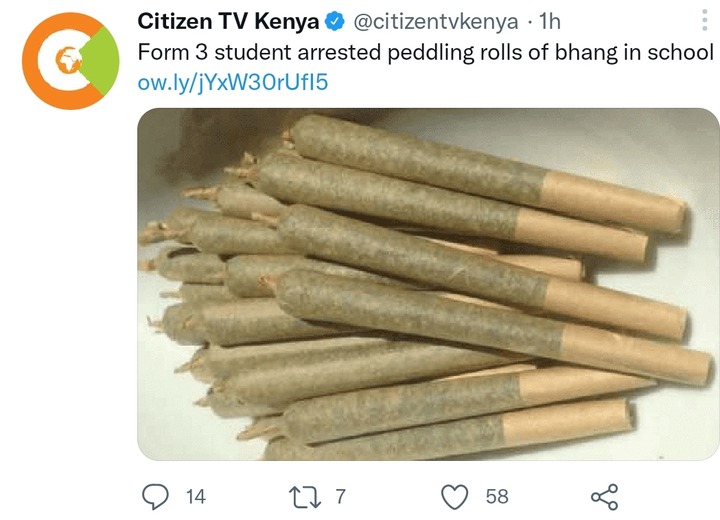Click the blue verified badge
Image resolution: width=720 pixels, height=520 pixels.
(335, 21)
